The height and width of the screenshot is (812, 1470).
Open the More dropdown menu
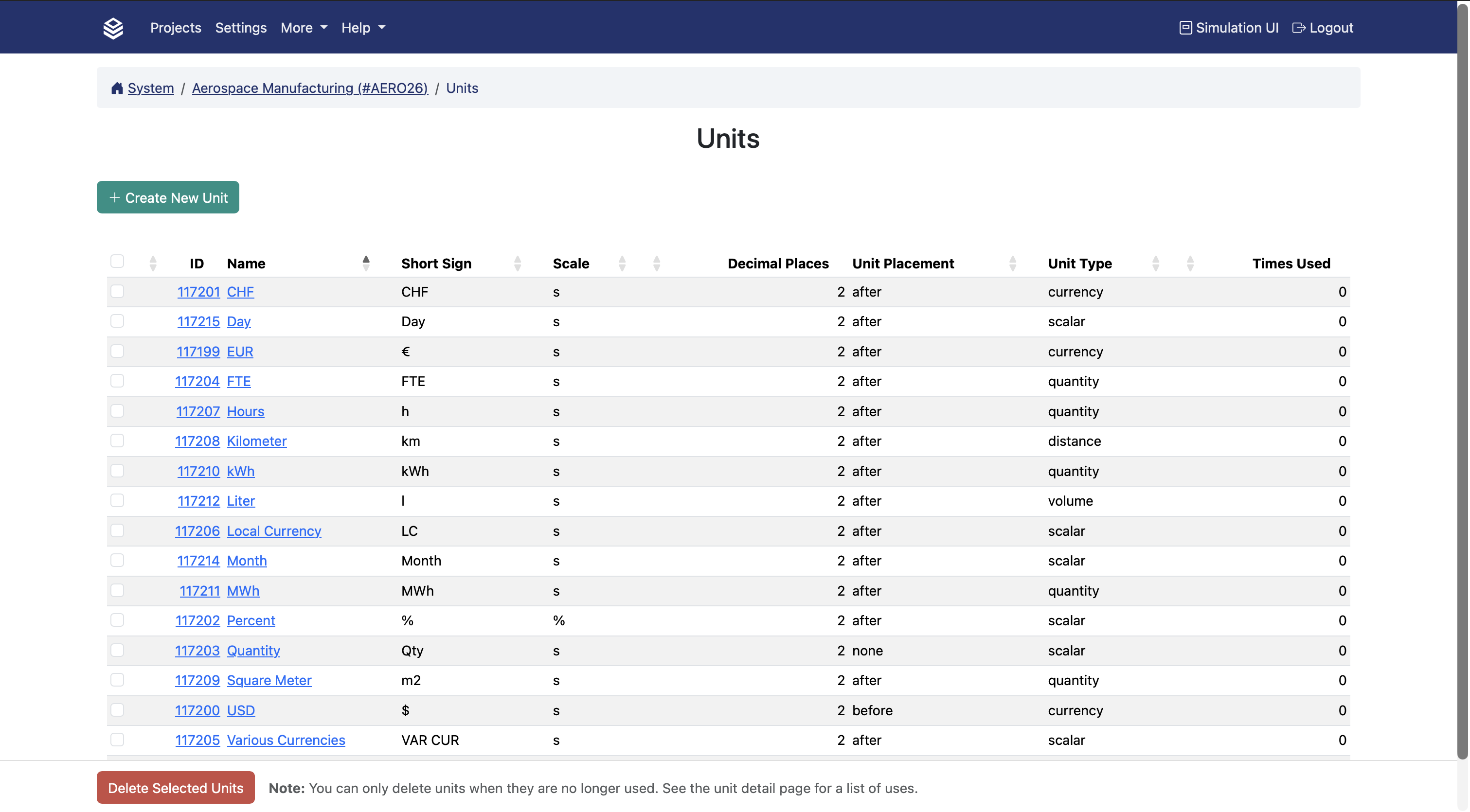tap(303, 27)
